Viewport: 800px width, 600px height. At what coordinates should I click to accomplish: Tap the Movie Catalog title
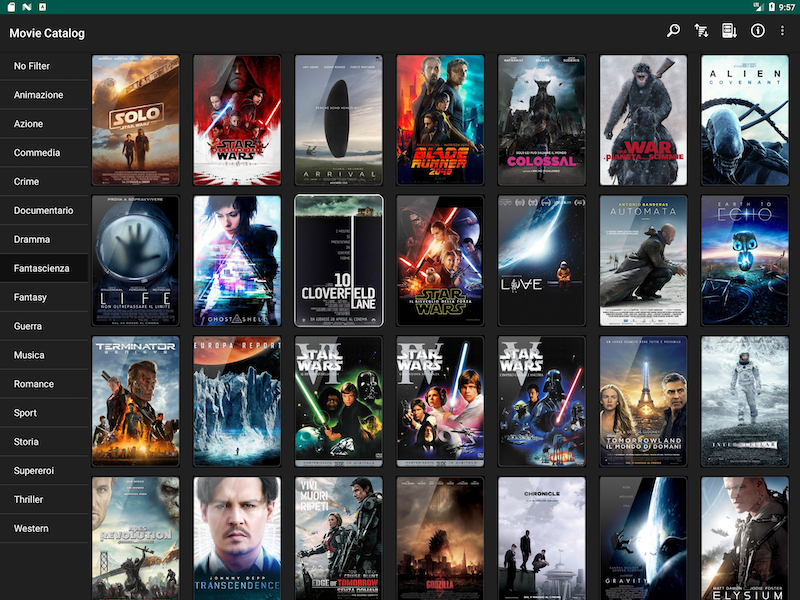(47, 33)
